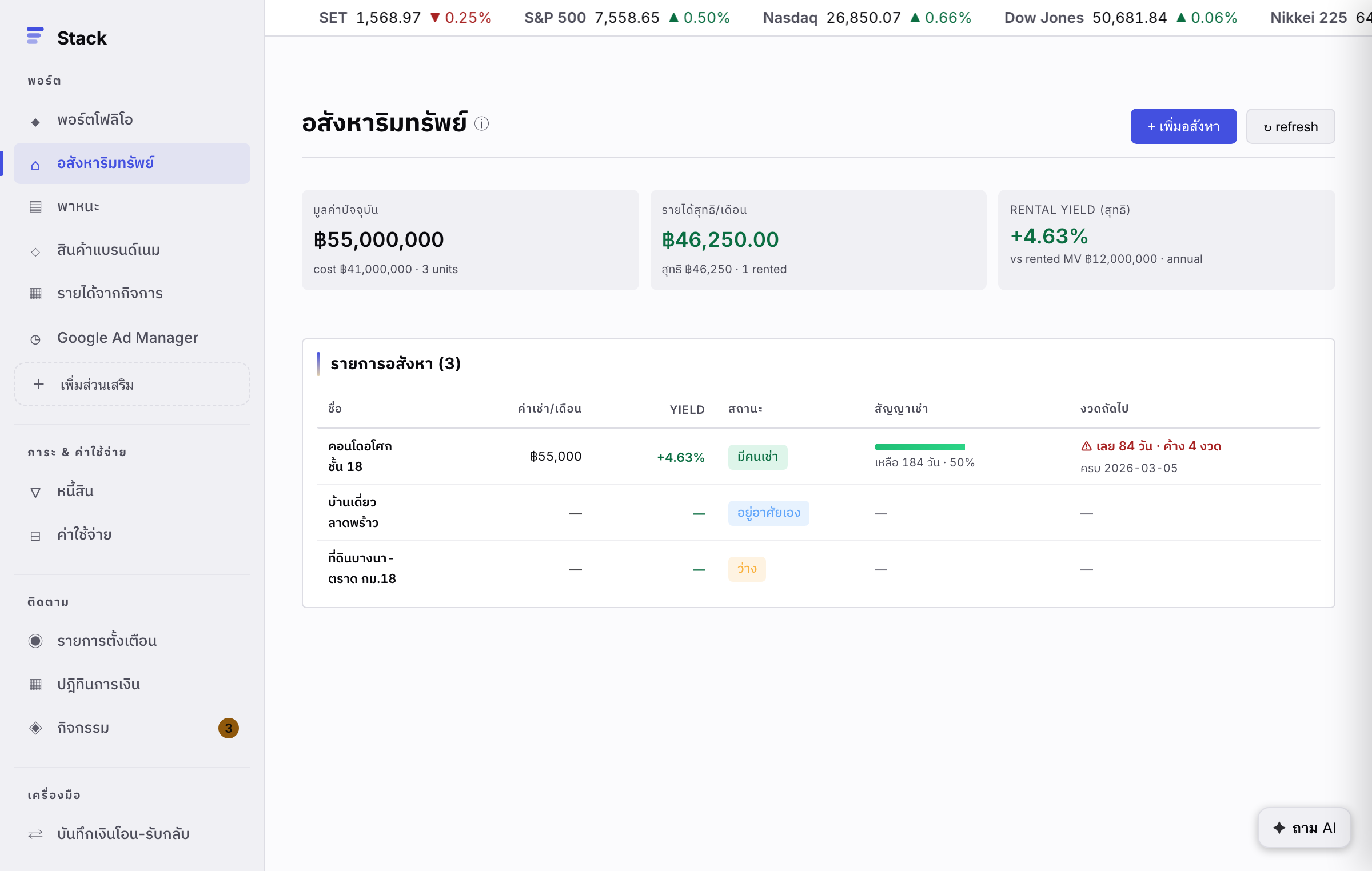Screen dimensions: 1372x871
Task: Click the triangle icon beside หนี้สิน
Action: pos(35,492)
